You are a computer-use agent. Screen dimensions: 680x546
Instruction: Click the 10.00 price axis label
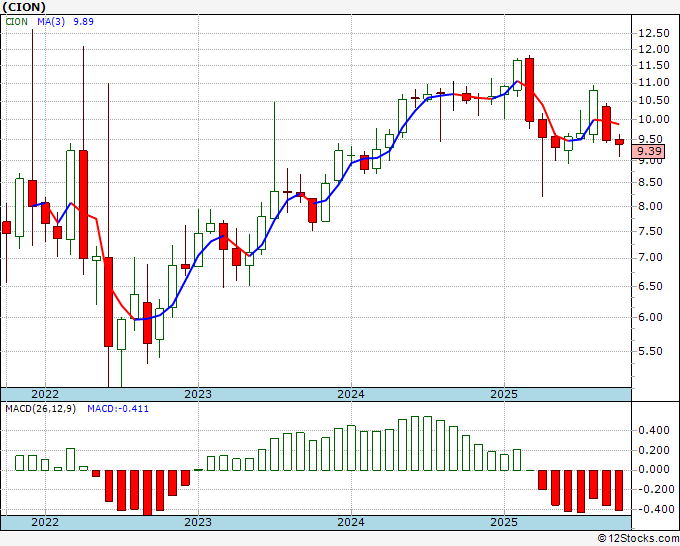coord(654,119)
